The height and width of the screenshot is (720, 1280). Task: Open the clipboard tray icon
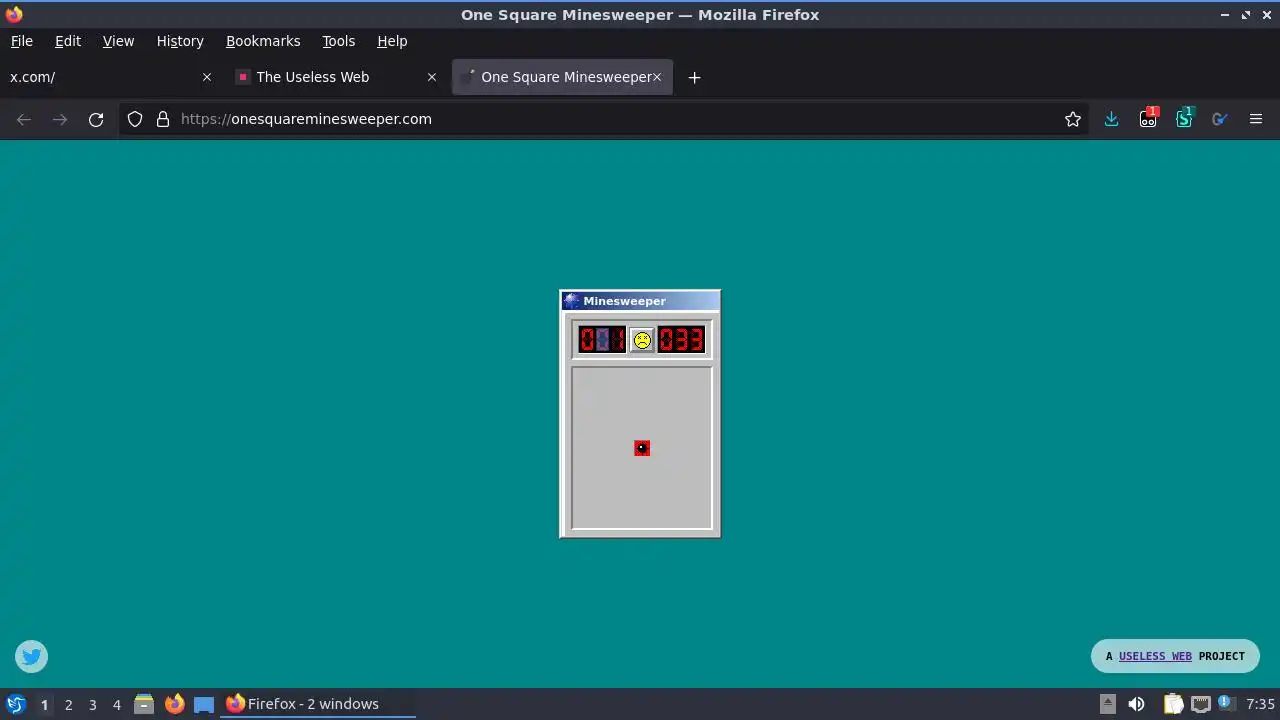coord(1173,704)
